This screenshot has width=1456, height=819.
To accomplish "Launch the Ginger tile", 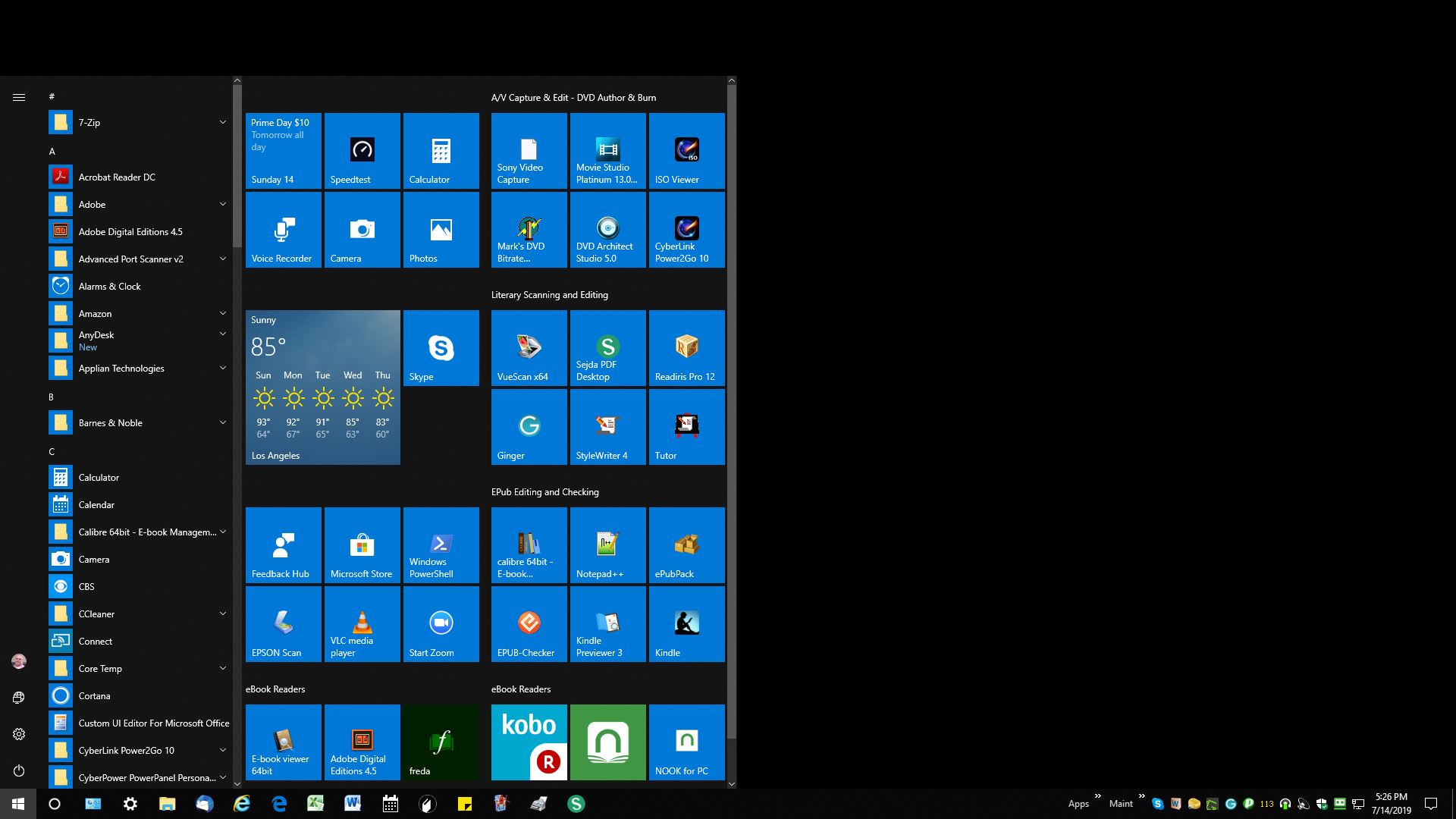I will coord(529,427).
